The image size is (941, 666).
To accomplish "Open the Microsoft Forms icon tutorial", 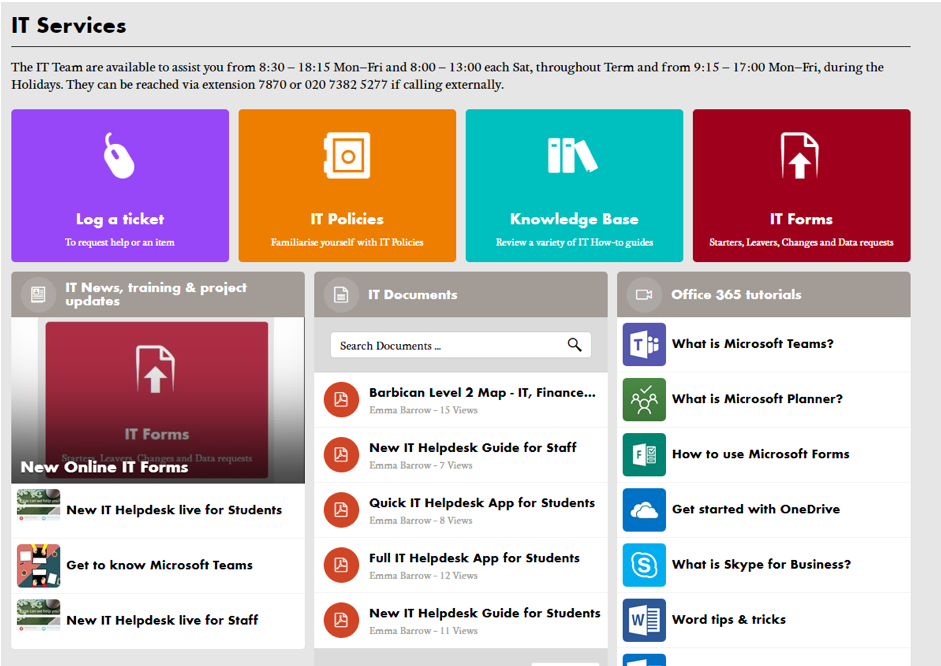I will [x=644, y=455].
